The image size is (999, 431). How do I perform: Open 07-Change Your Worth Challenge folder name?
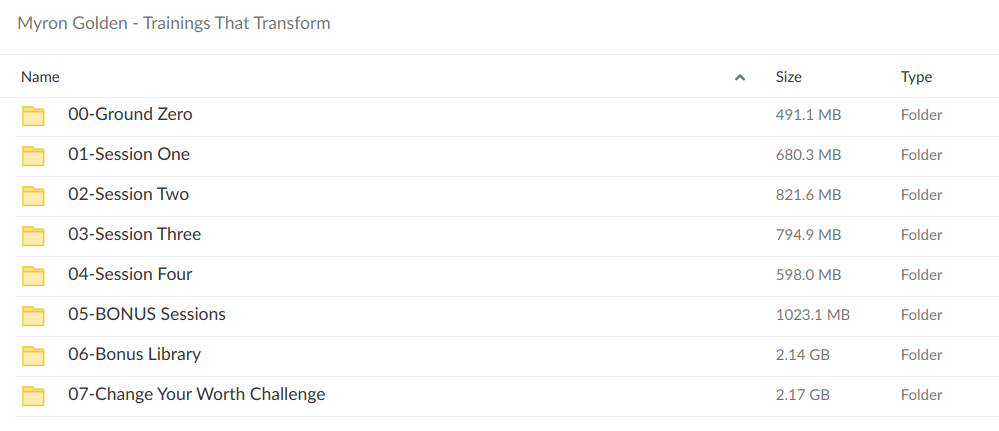coord(196,395)
